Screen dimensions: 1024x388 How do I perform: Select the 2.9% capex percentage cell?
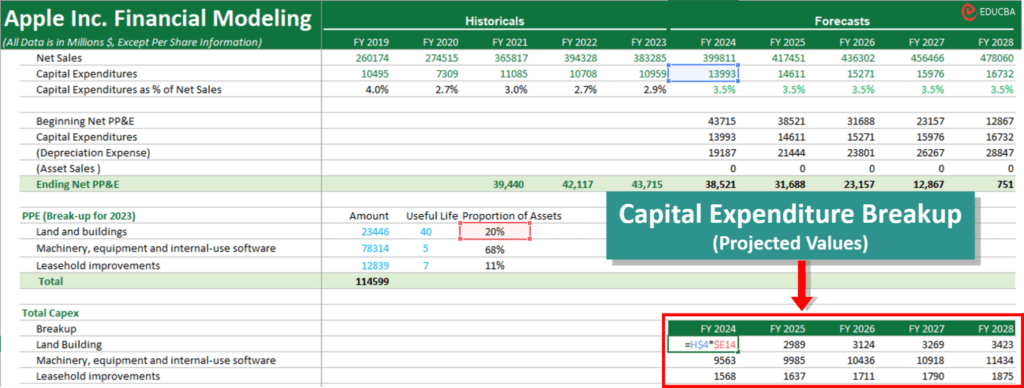pos(654,89)
